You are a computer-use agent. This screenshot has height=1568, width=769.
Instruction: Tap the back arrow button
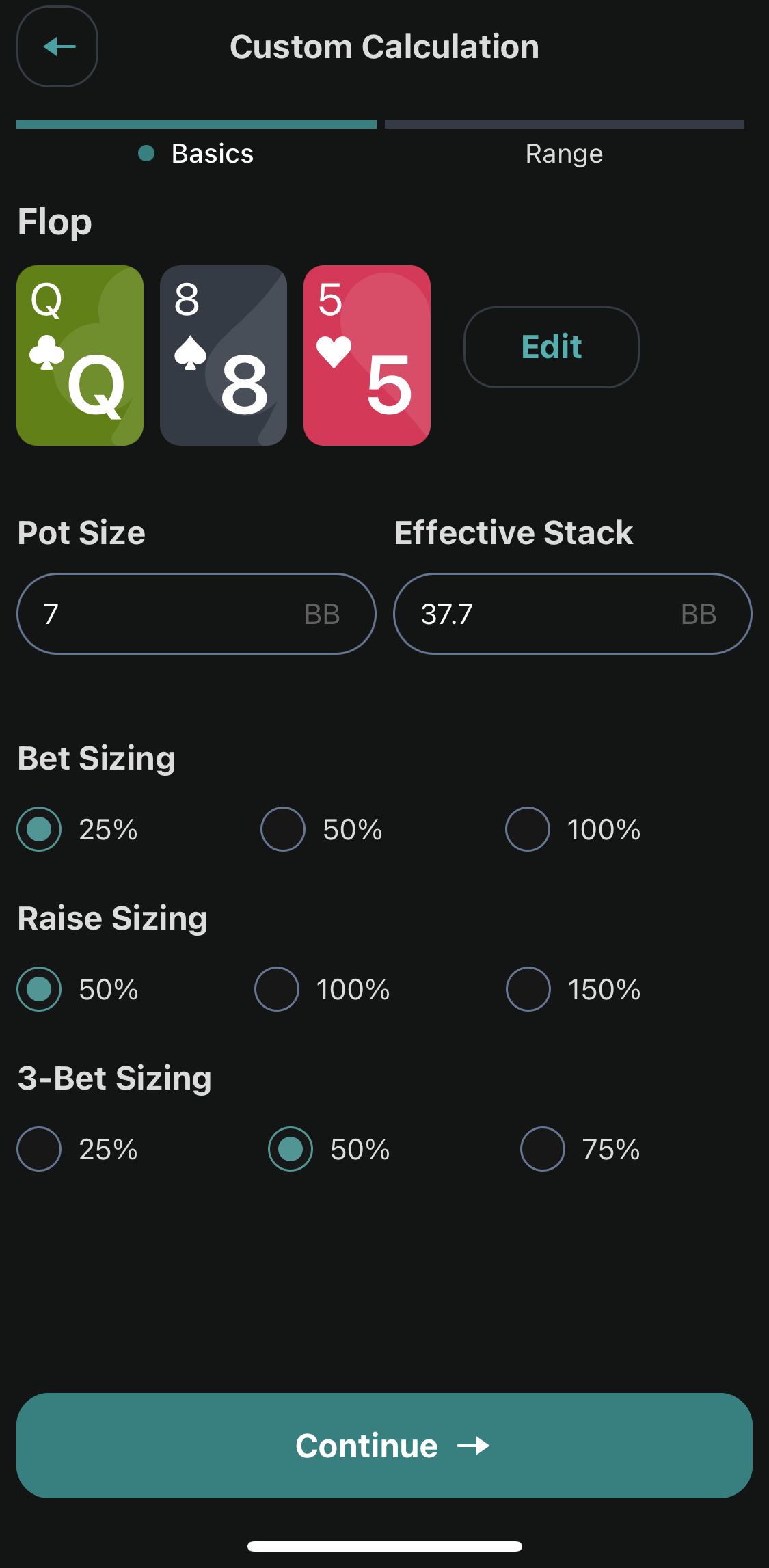(x=57, y=46)
